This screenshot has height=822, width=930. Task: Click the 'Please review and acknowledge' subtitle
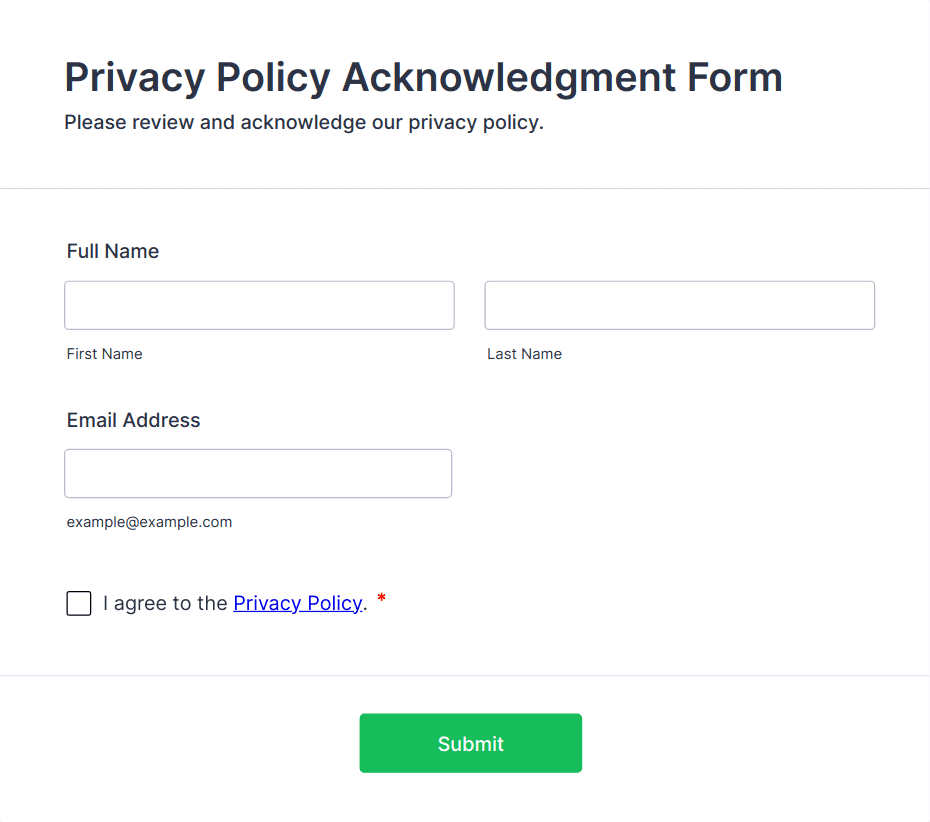click(304, 123)
